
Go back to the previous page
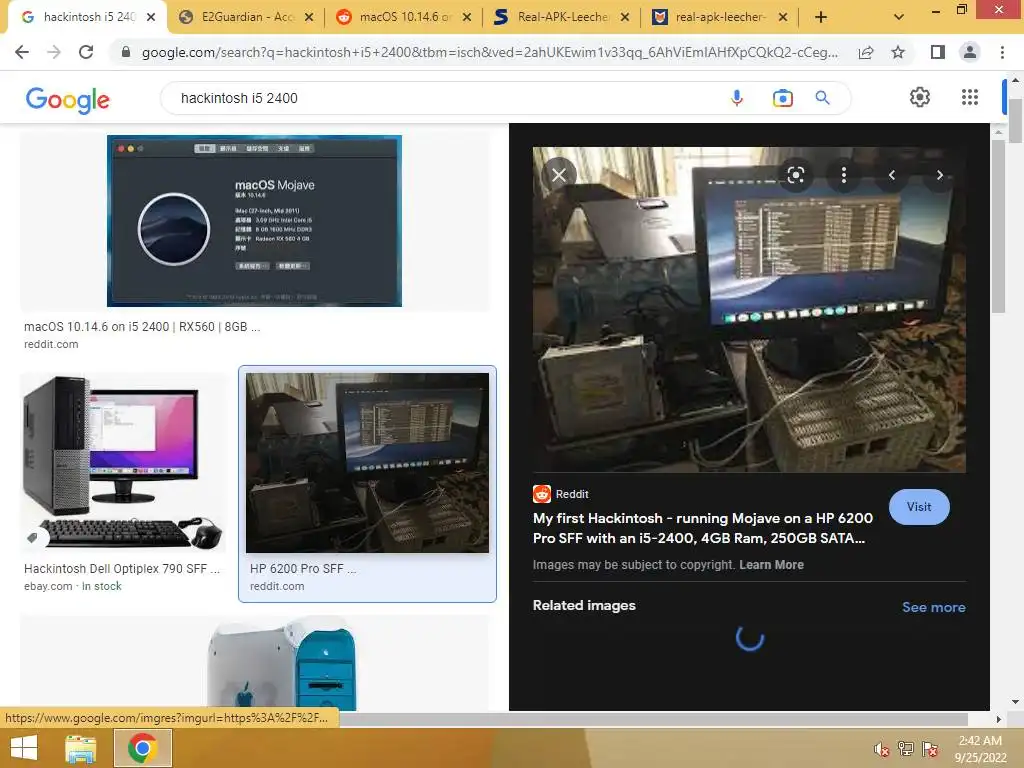pyautogui.click(x=22, y=52)
